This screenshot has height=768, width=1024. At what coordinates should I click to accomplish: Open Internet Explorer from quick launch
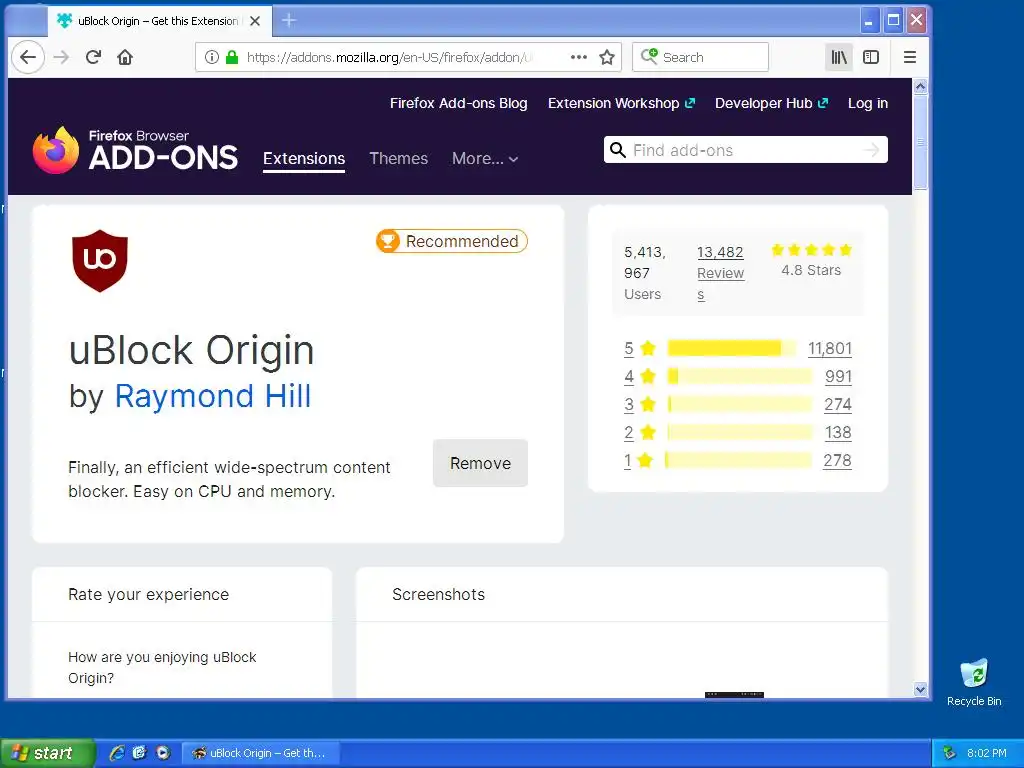point(117,753)
